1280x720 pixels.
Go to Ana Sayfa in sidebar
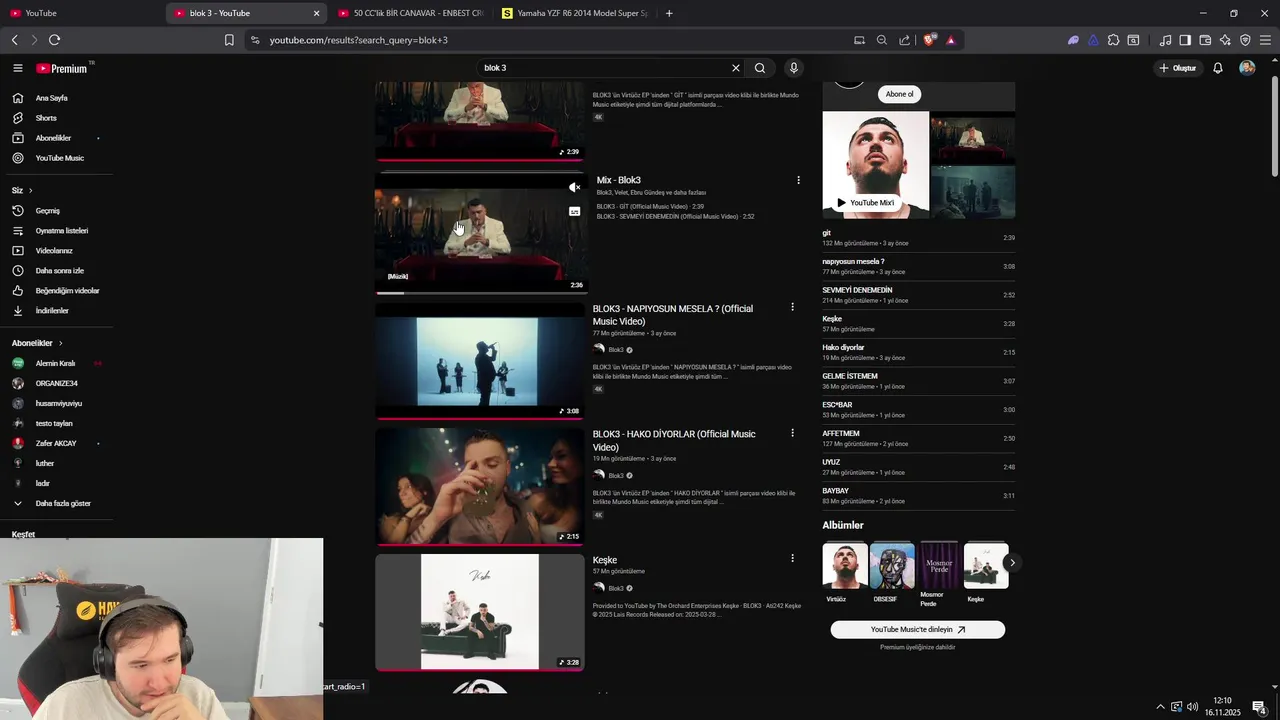click(51, 98)
